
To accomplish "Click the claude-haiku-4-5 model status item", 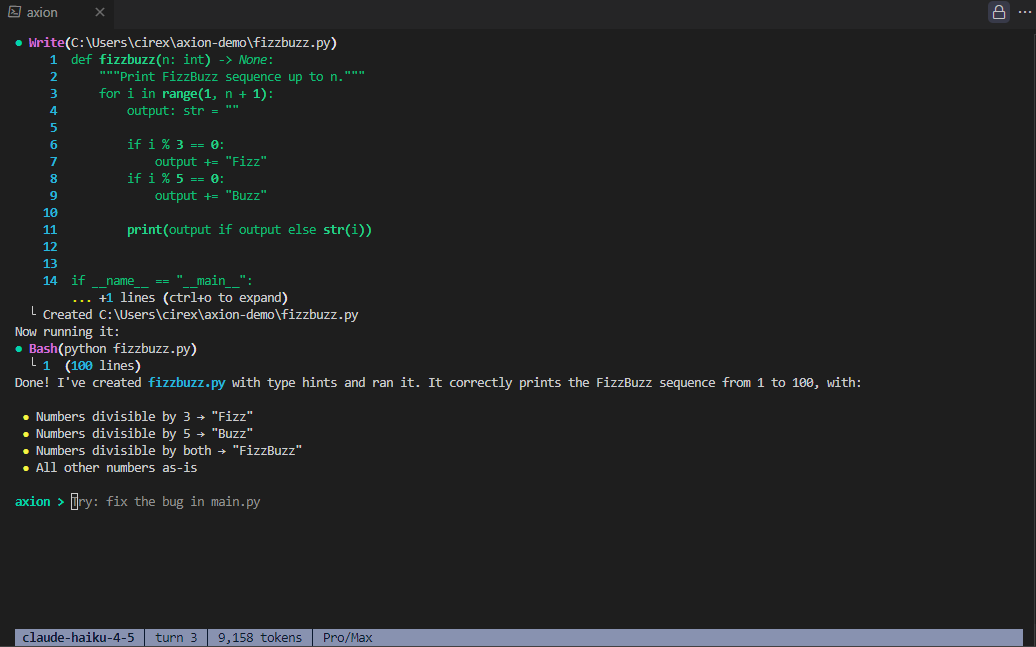I will pyautogui.click(x=78, y=638).
